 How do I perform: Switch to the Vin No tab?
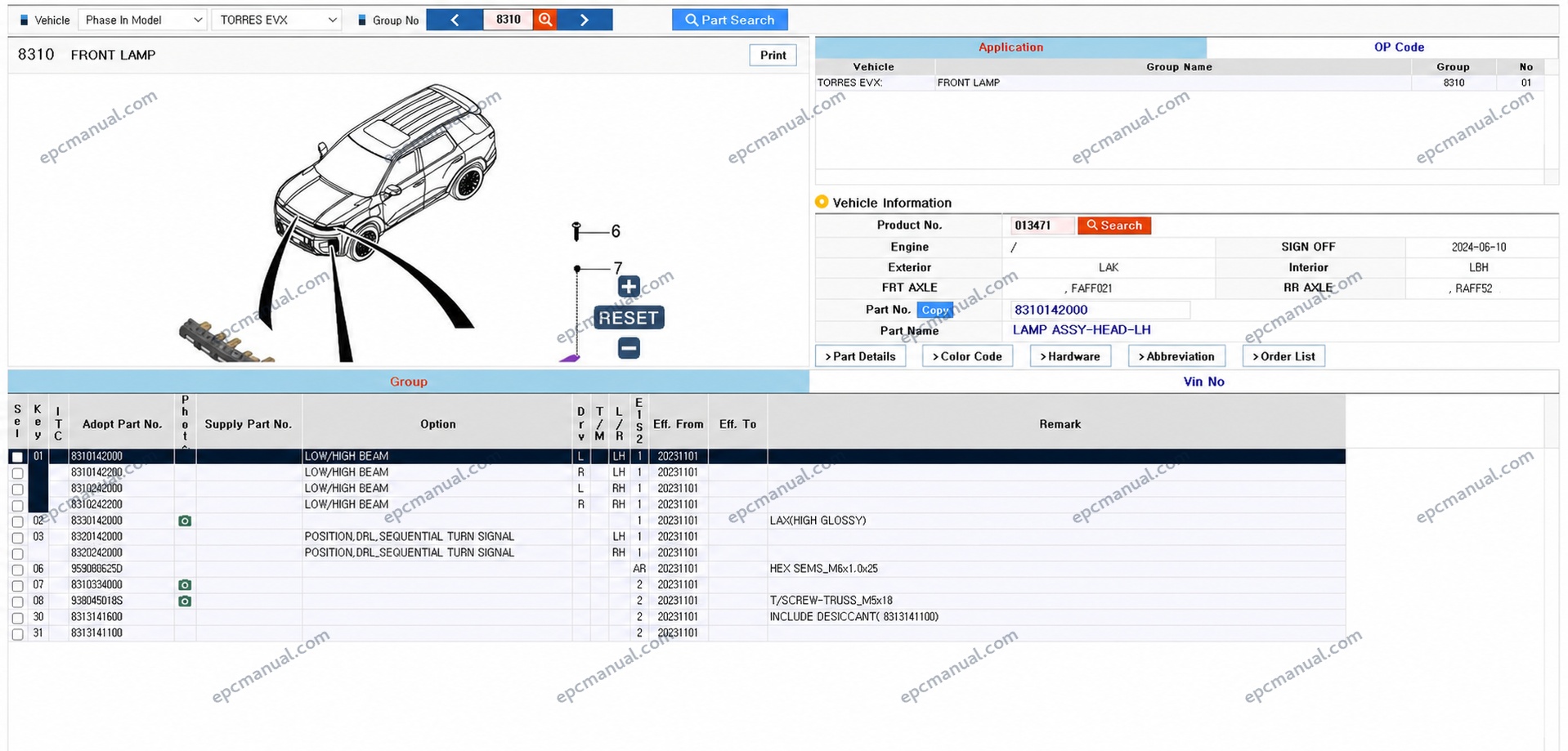1203,382
